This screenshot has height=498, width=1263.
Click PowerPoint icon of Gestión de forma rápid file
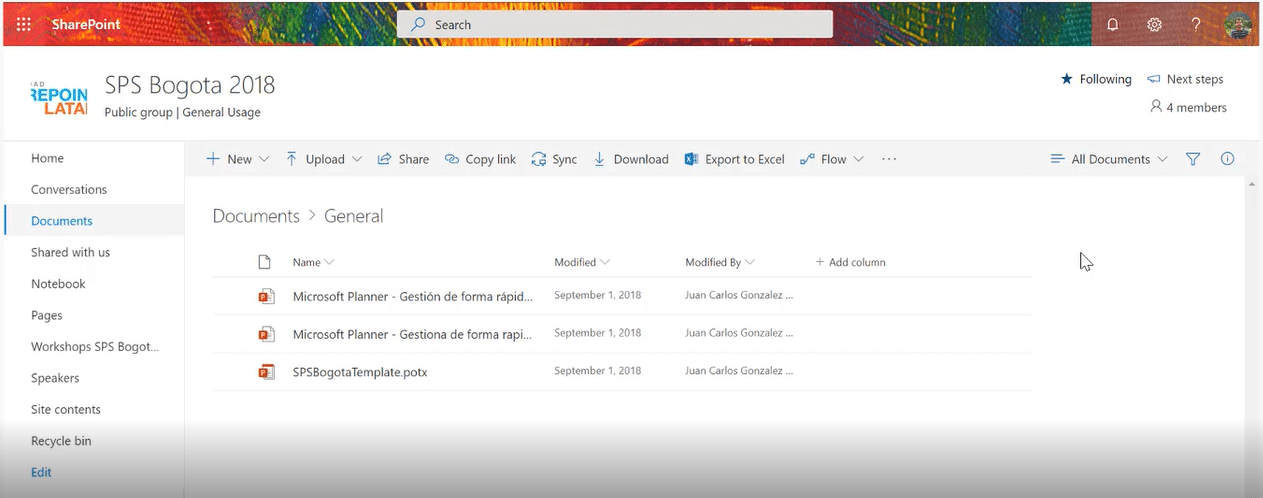(x=266, y=296)
